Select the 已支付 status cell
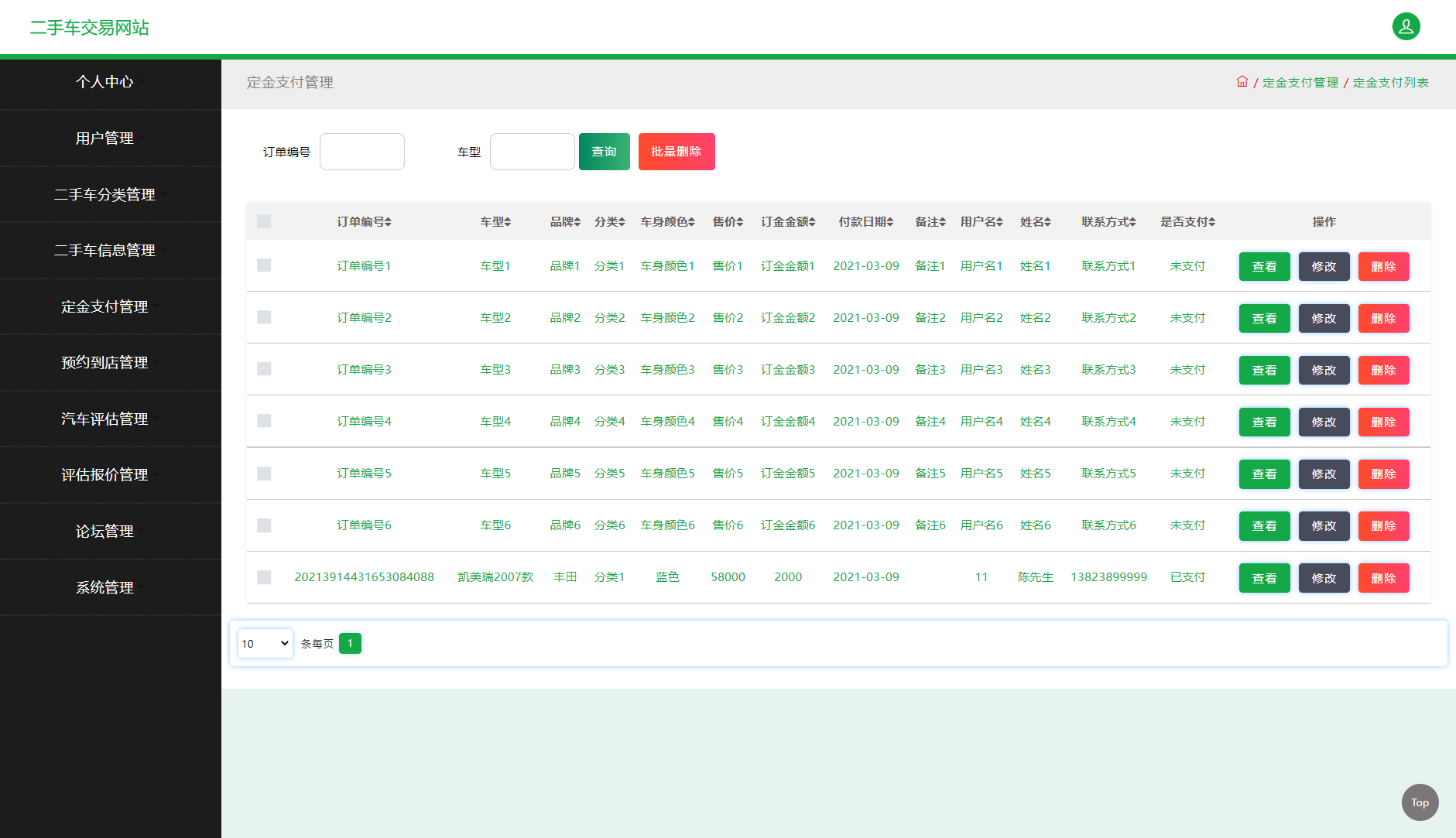The image size is (1456, 838). click(x=1187, y=577)
